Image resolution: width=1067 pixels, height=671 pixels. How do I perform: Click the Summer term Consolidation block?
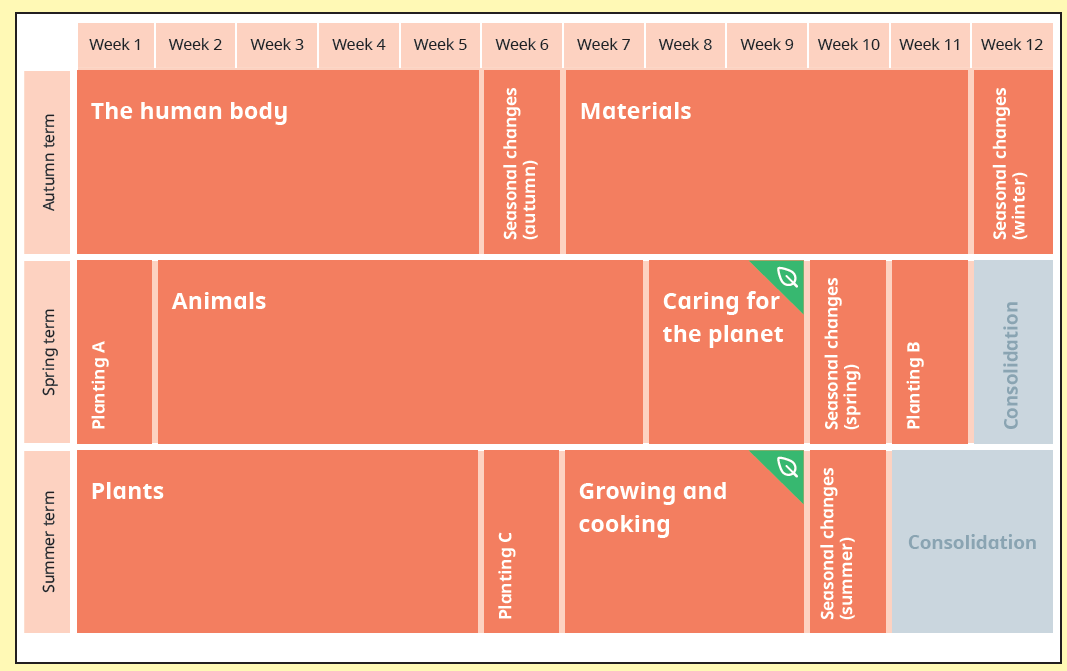click(972, 542)
